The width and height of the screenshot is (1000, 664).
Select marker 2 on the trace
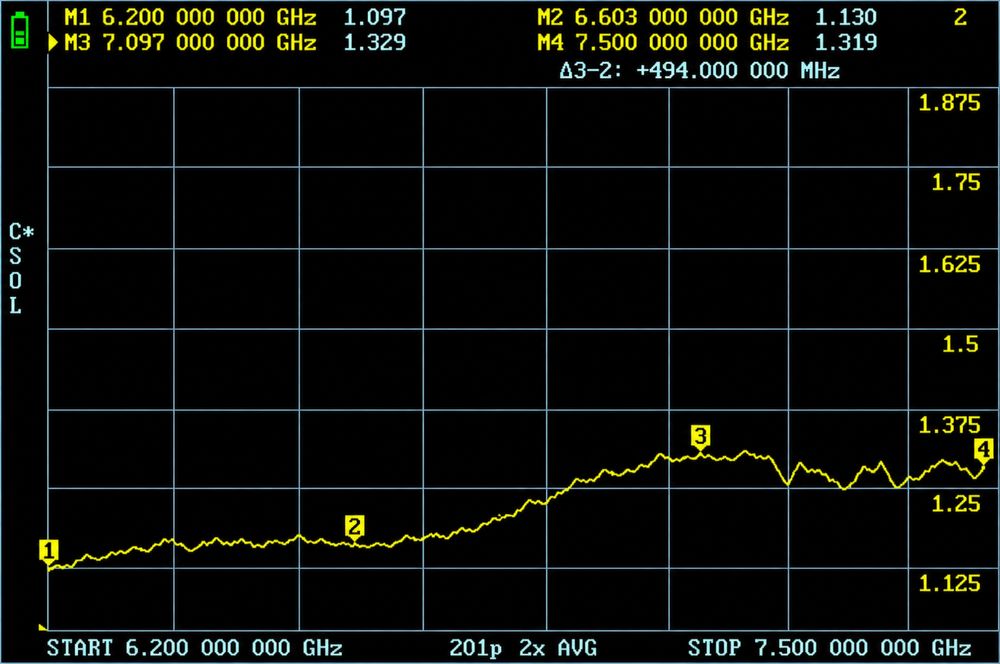(x=355, y=528)
